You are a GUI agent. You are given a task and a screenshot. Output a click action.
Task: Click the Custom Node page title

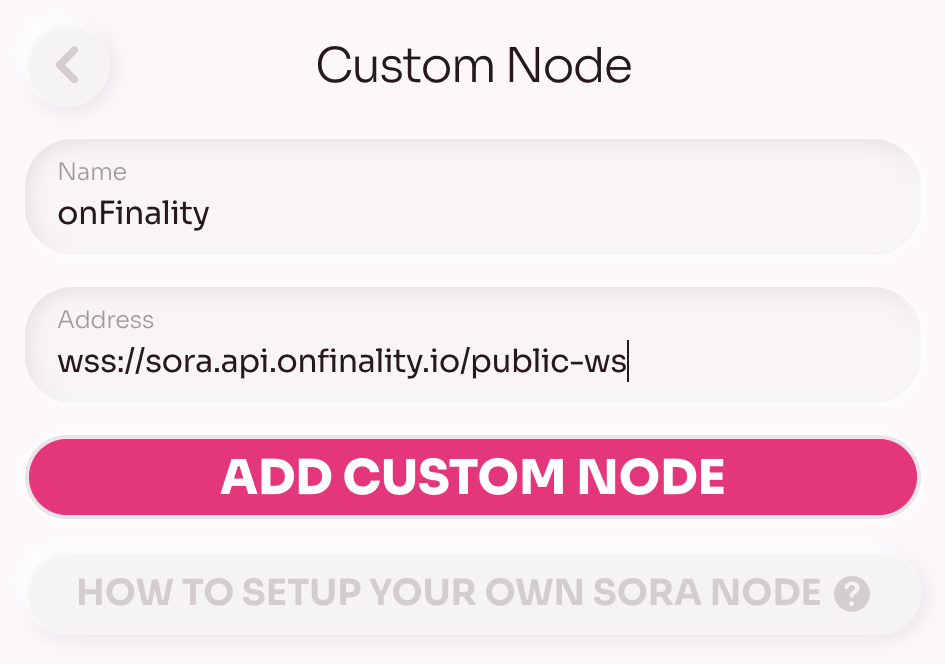coord(474,65)
